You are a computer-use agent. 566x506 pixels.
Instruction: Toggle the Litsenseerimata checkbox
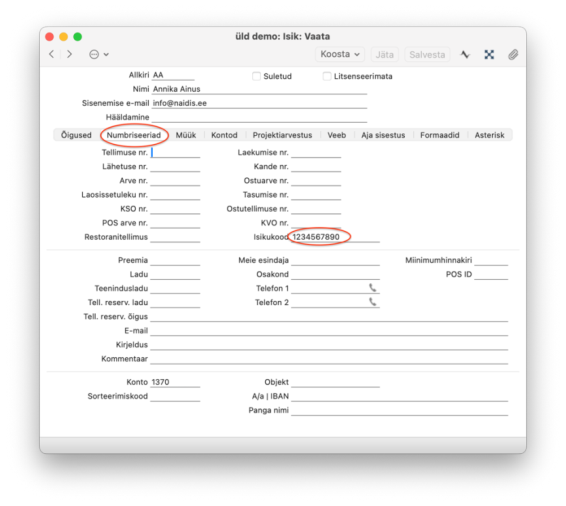pyautogui.click(x=327, y=76)
